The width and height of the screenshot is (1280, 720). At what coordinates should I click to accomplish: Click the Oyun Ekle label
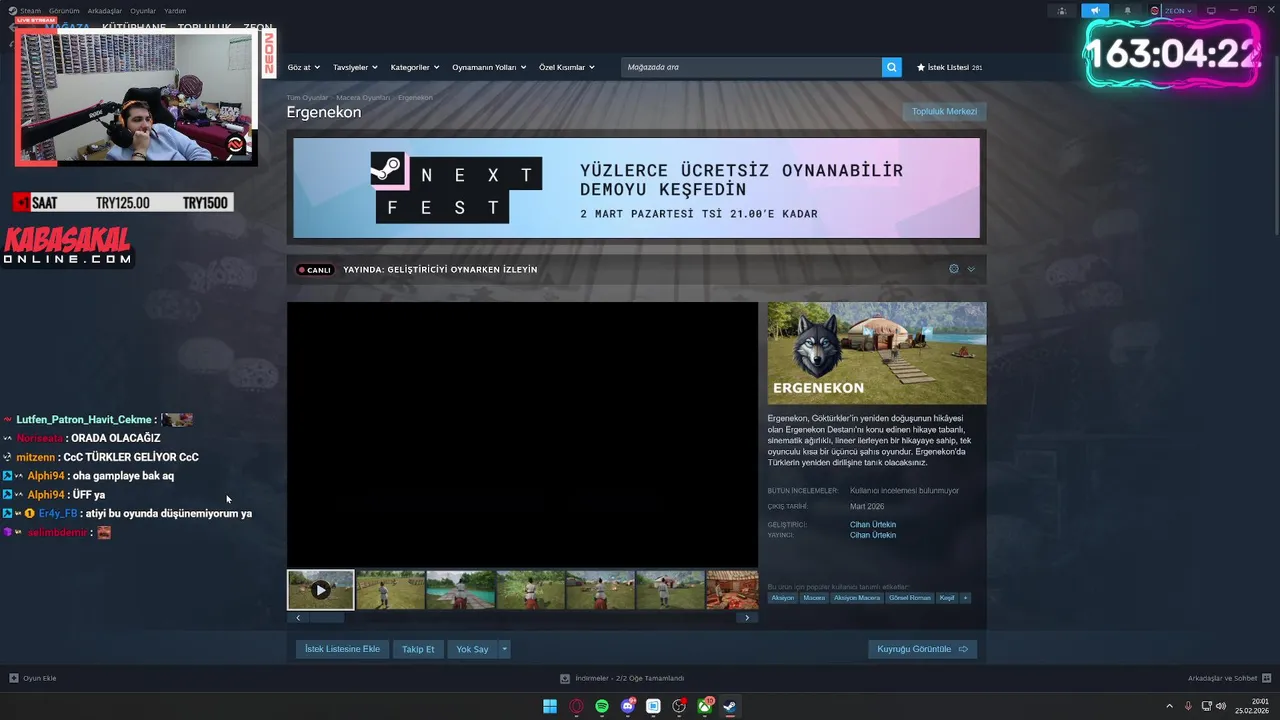[40, 678]
